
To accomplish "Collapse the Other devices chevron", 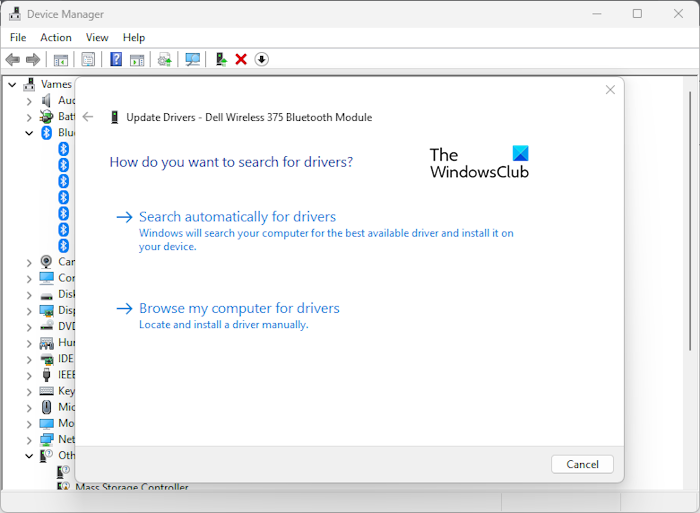I will click(x=29, y=456).
